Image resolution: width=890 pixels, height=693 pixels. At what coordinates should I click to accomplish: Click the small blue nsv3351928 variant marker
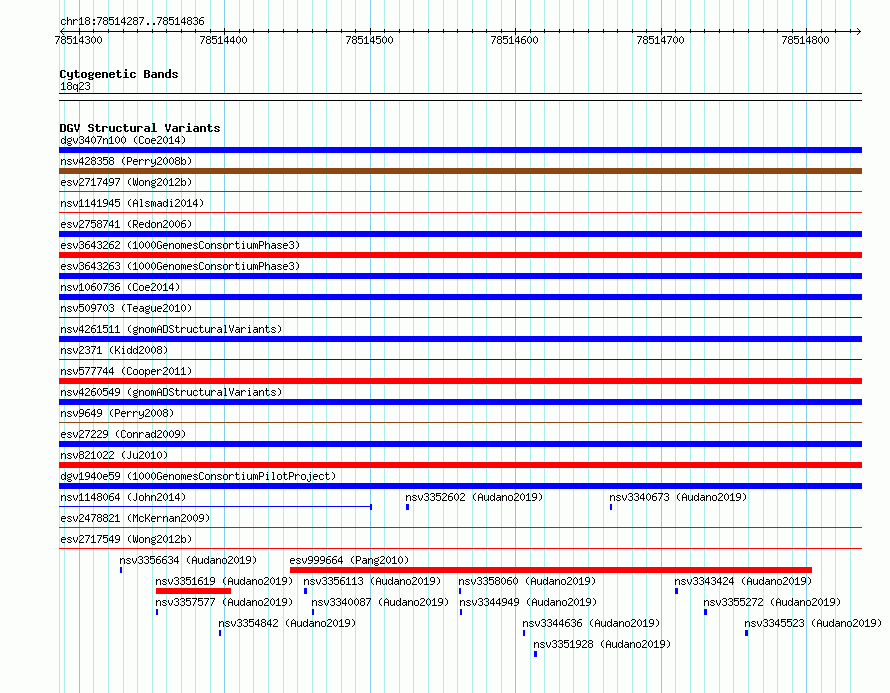535,654
